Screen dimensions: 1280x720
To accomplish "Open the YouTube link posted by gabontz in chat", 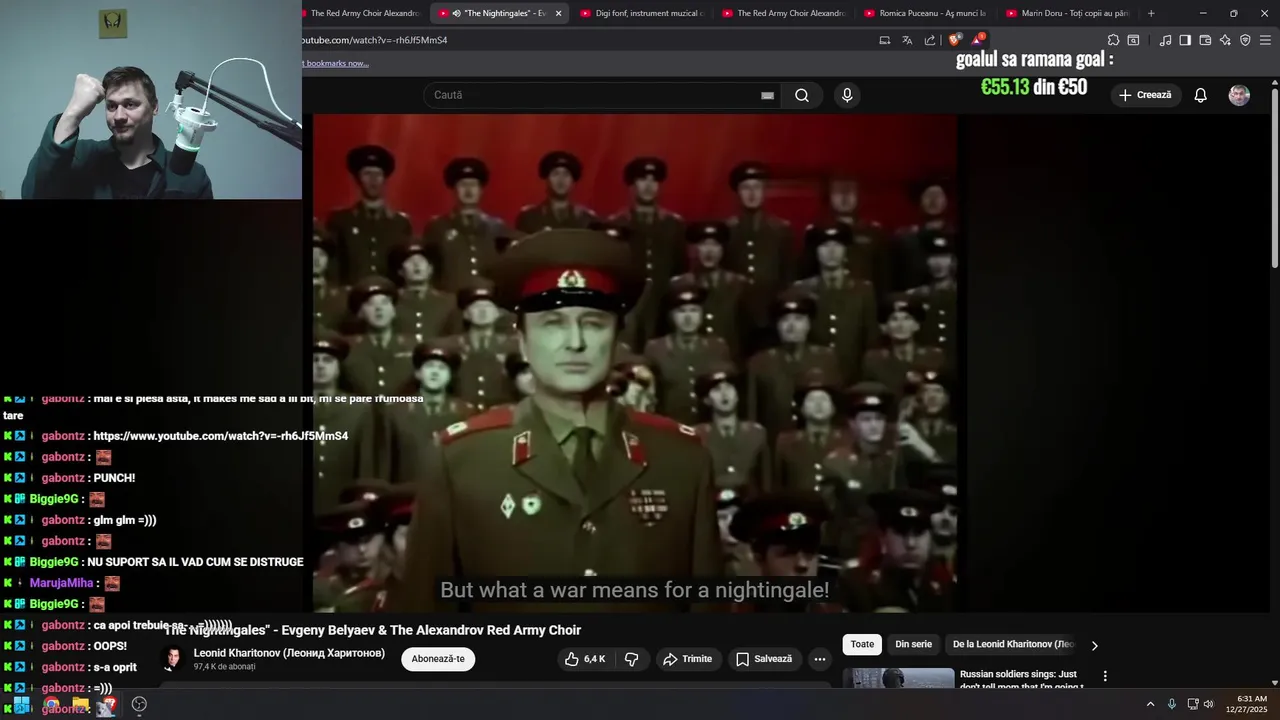I will [220, 436].
